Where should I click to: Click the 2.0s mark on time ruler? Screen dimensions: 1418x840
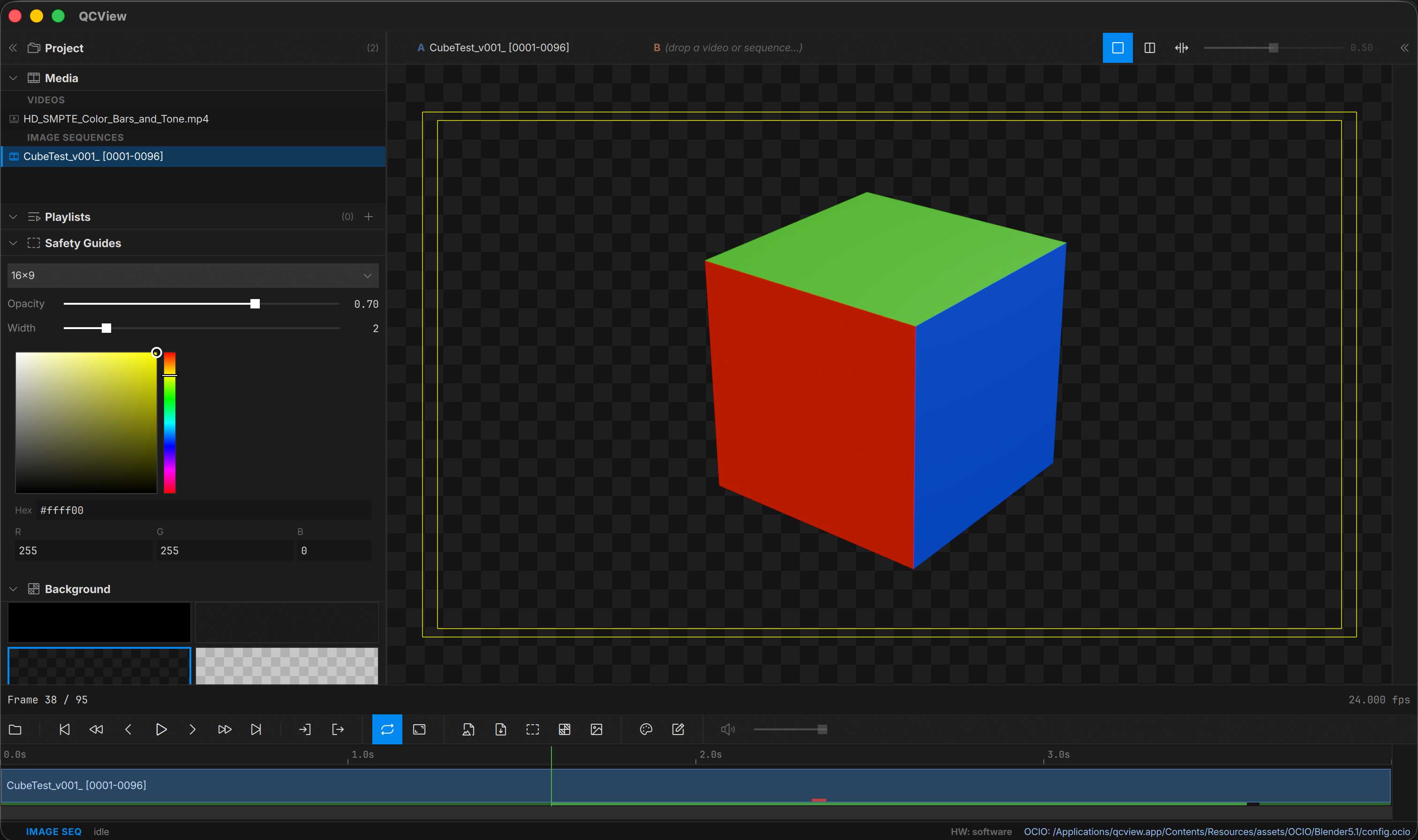710,755
